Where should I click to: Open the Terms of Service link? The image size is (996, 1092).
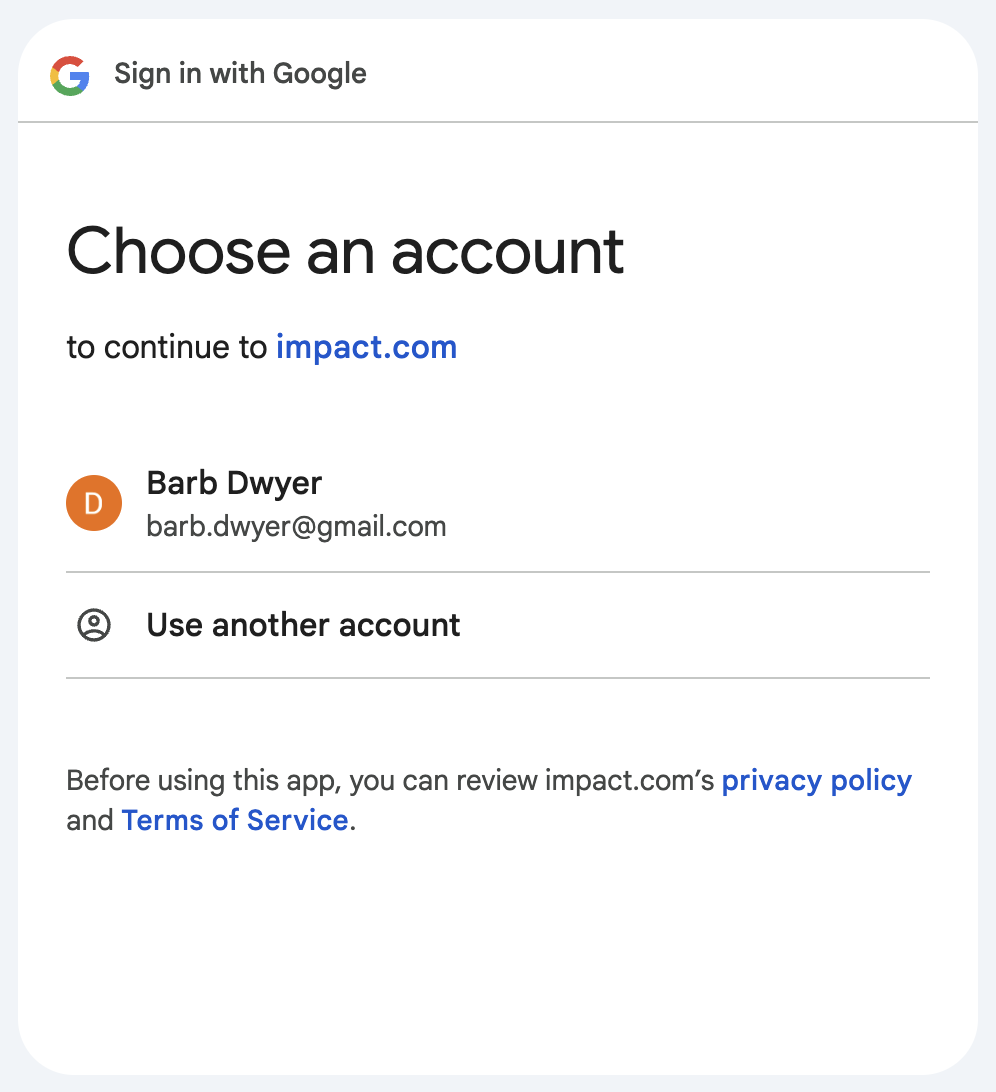coord(234,821)
